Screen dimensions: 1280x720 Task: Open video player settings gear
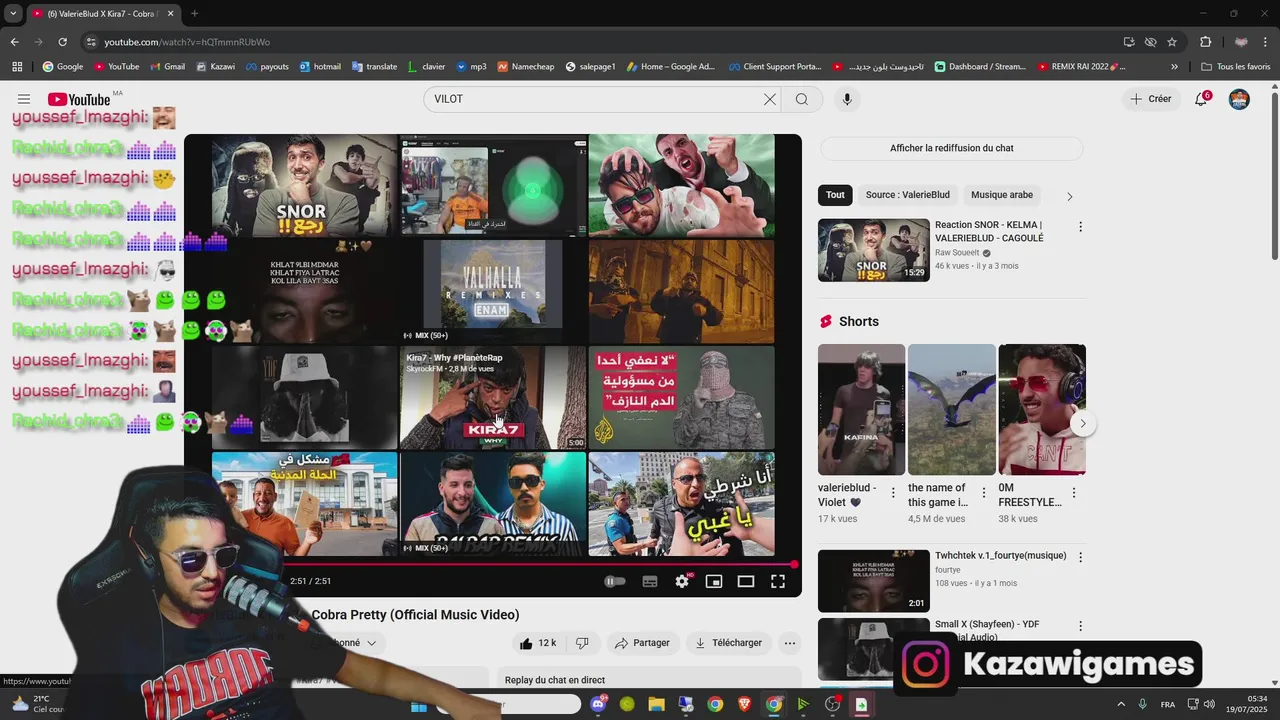point(682,581)
